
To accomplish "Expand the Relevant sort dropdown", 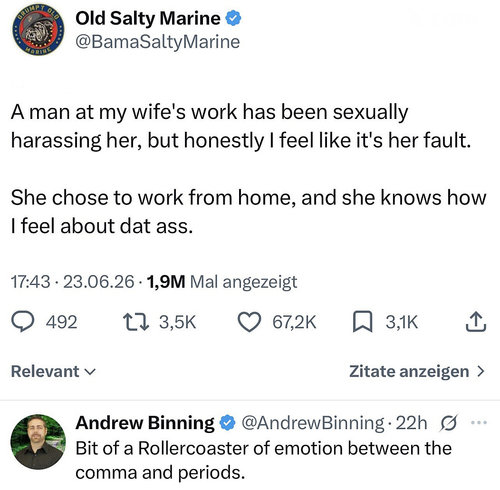I will (53, 371).
